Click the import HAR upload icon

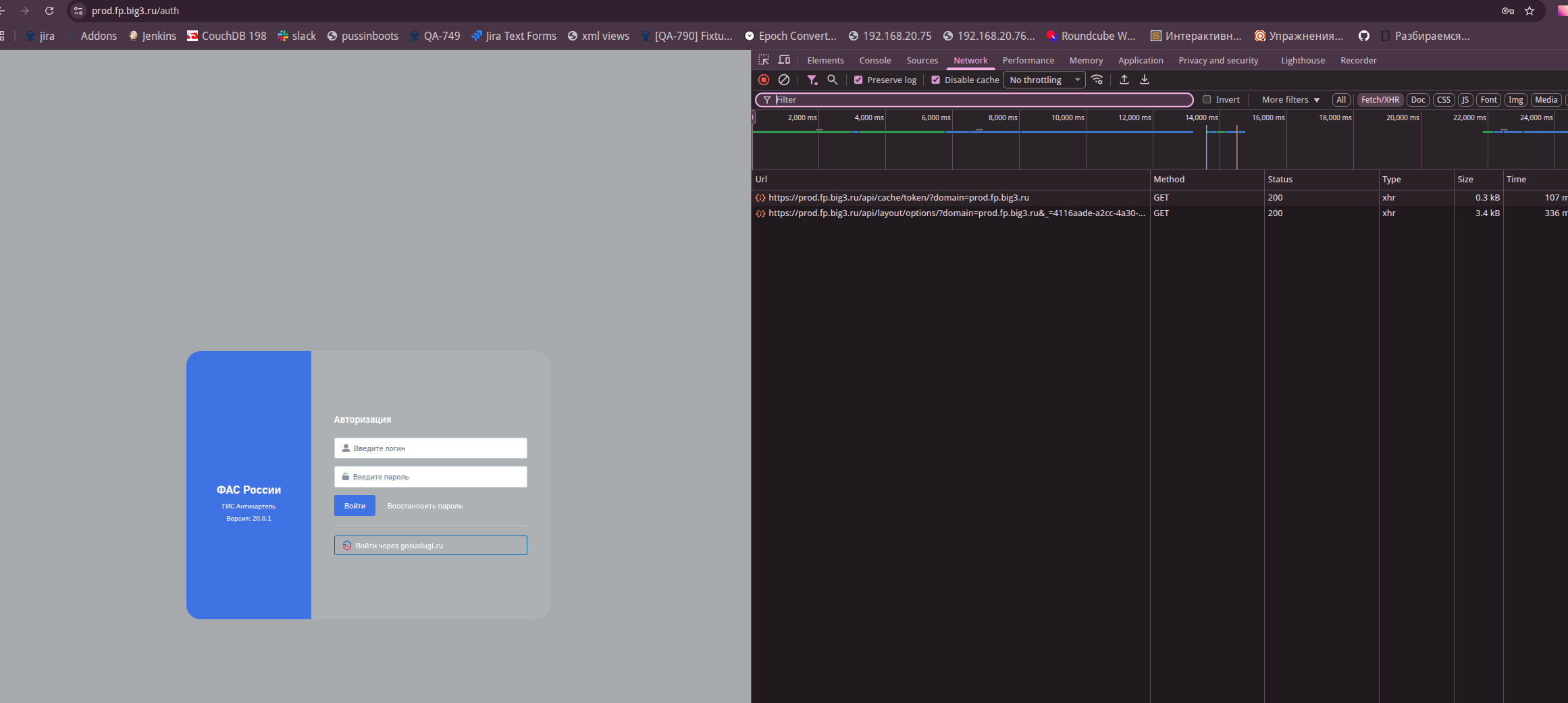point(1124,80)
